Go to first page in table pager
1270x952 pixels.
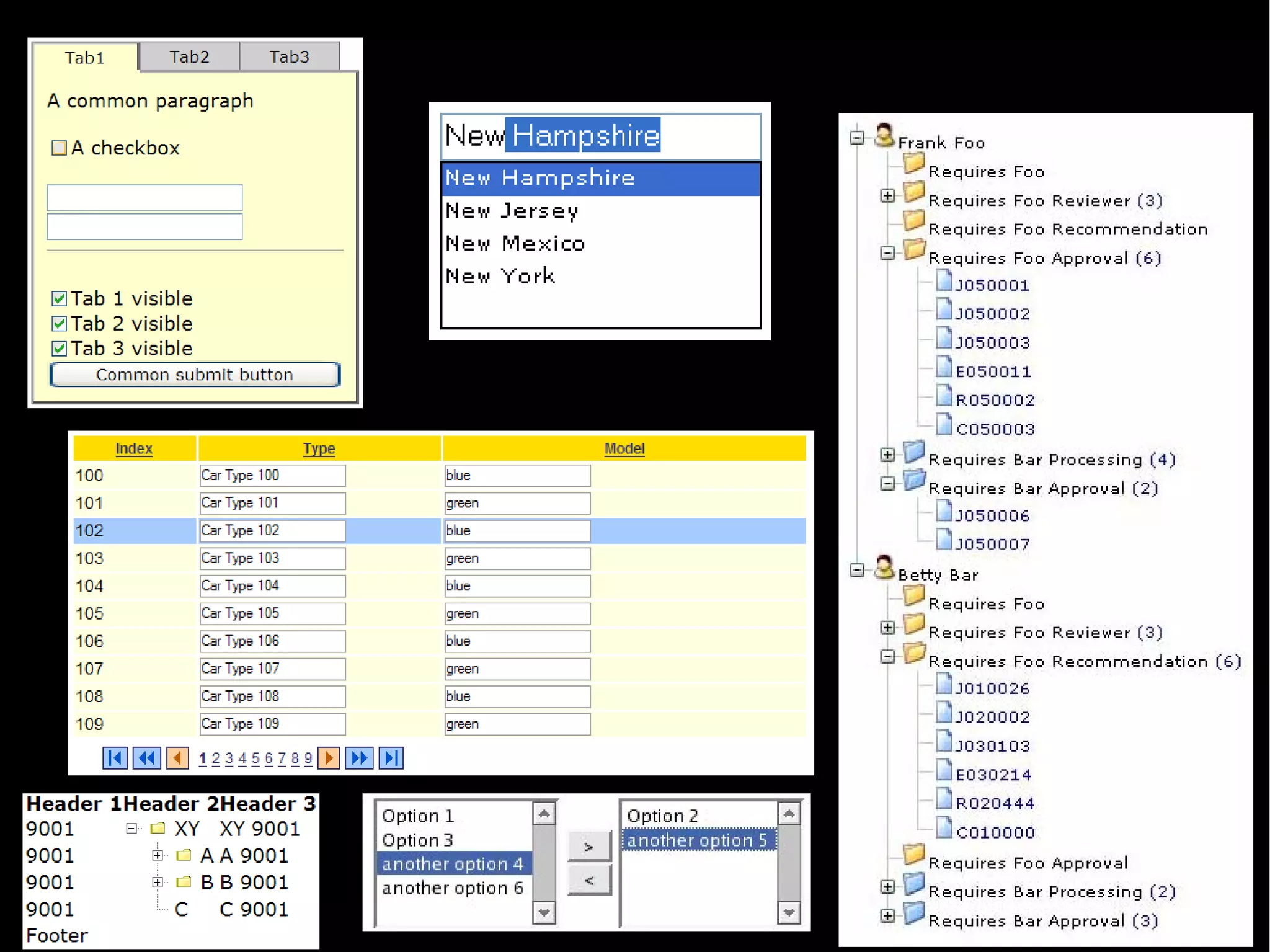115,758
